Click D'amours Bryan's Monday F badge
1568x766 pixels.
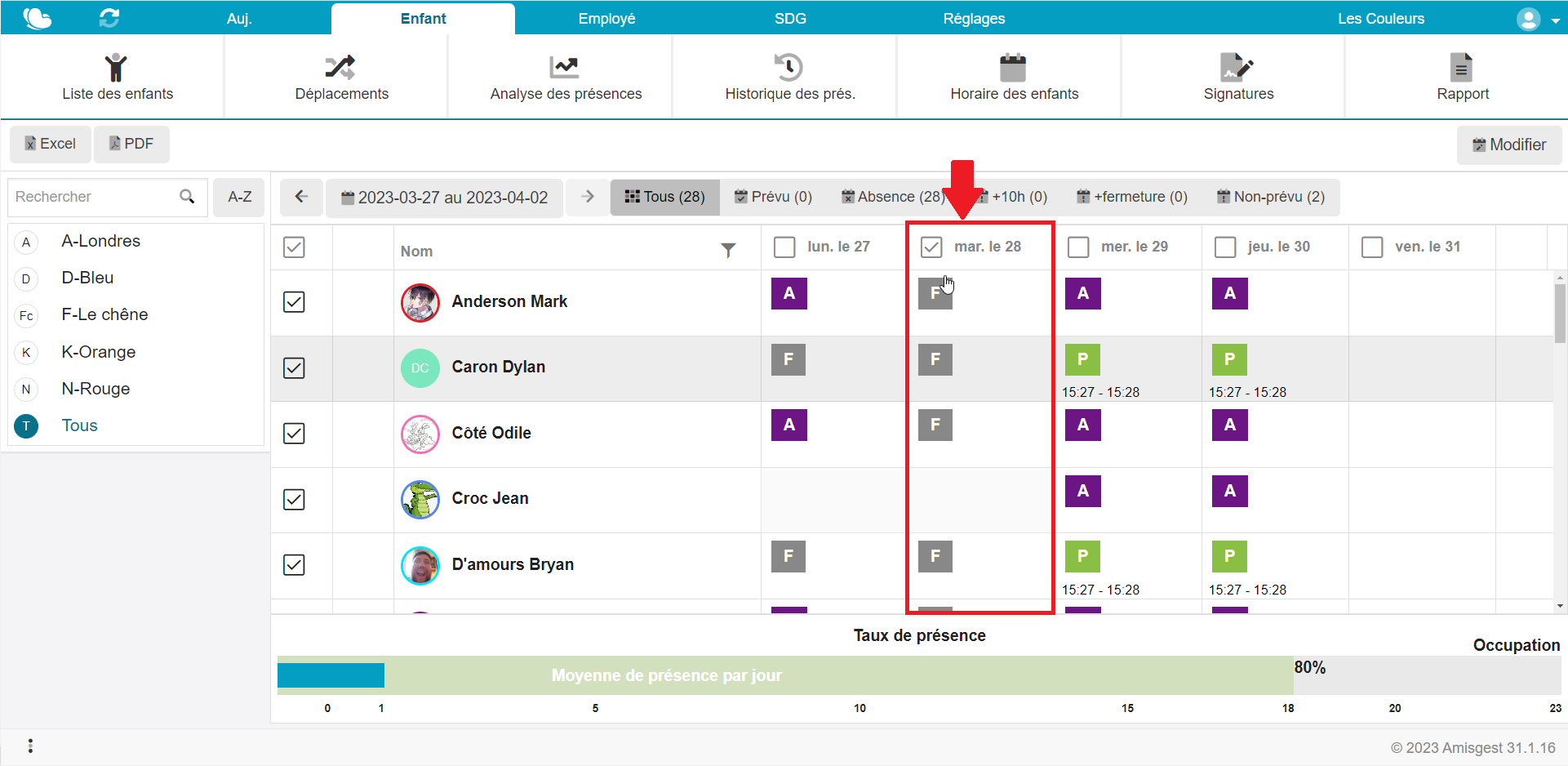click(788, 556)
